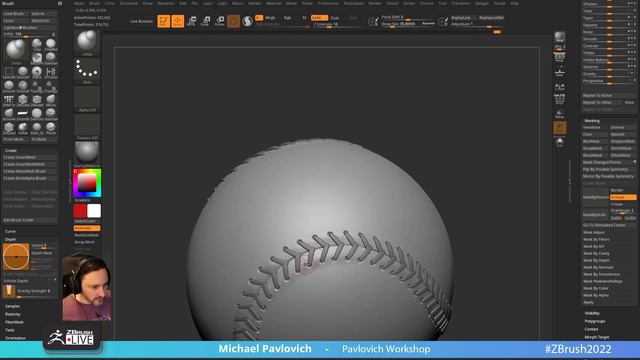Click the Clone brush button
This screenshot has height=360, width=640.
point(16,21)
